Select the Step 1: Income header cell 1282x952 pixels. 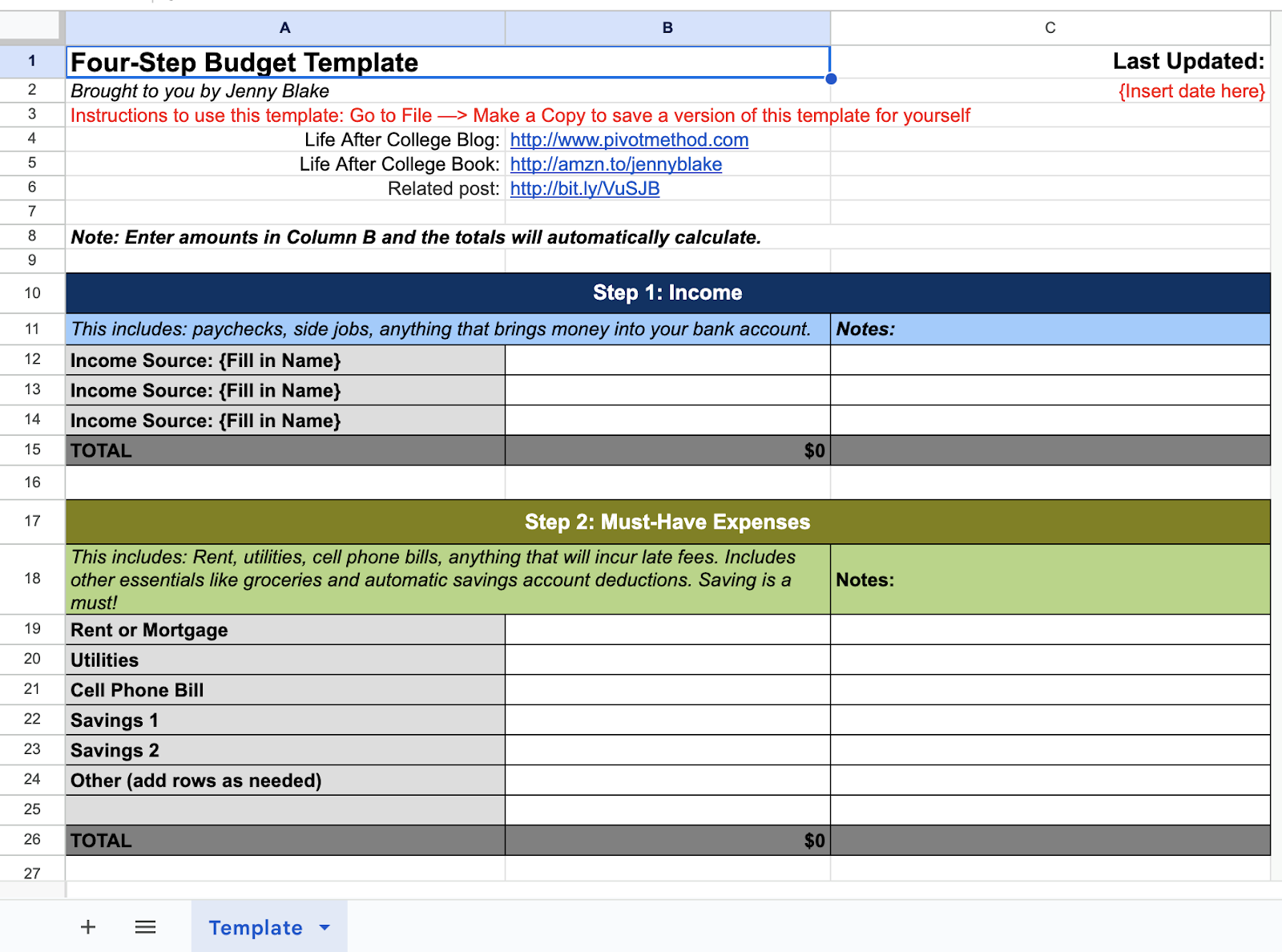(667, 293)
